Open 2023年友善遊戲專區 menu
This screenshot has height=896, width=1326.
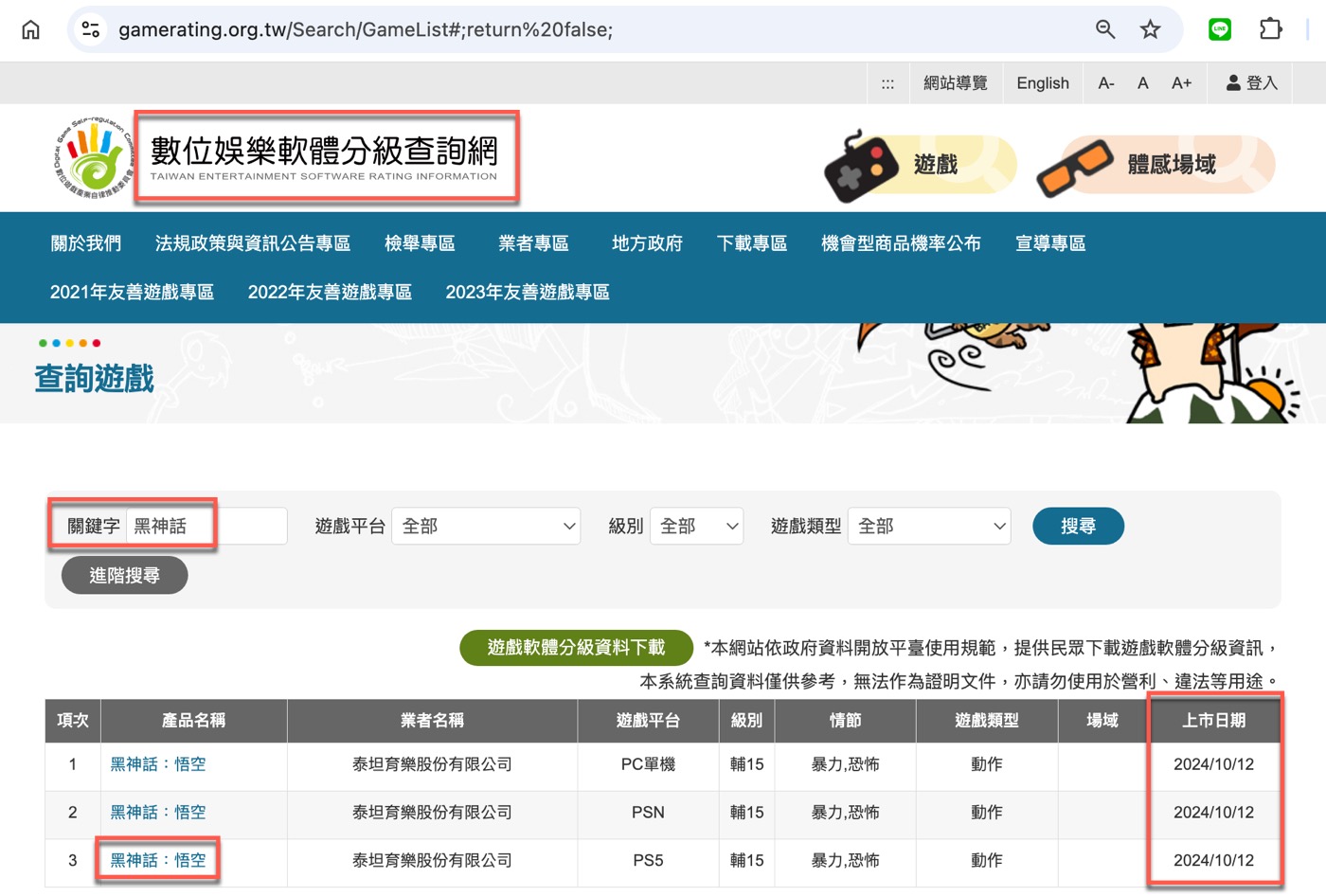[x=528, y=292]
